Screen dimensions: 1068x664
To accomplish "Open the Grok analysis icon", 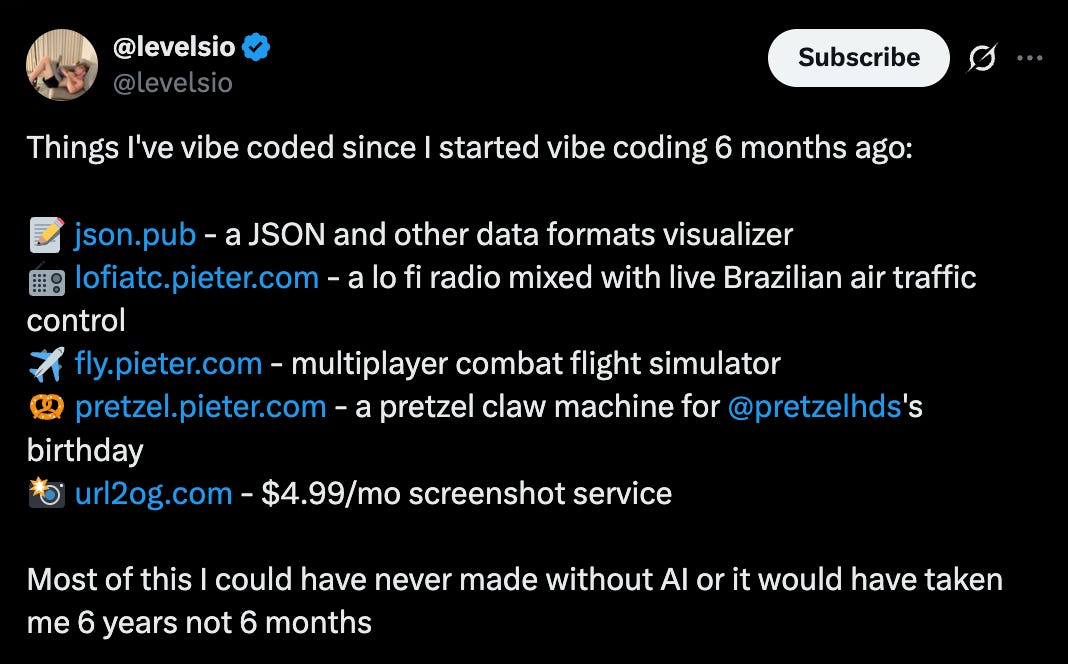I will [982, 58].
